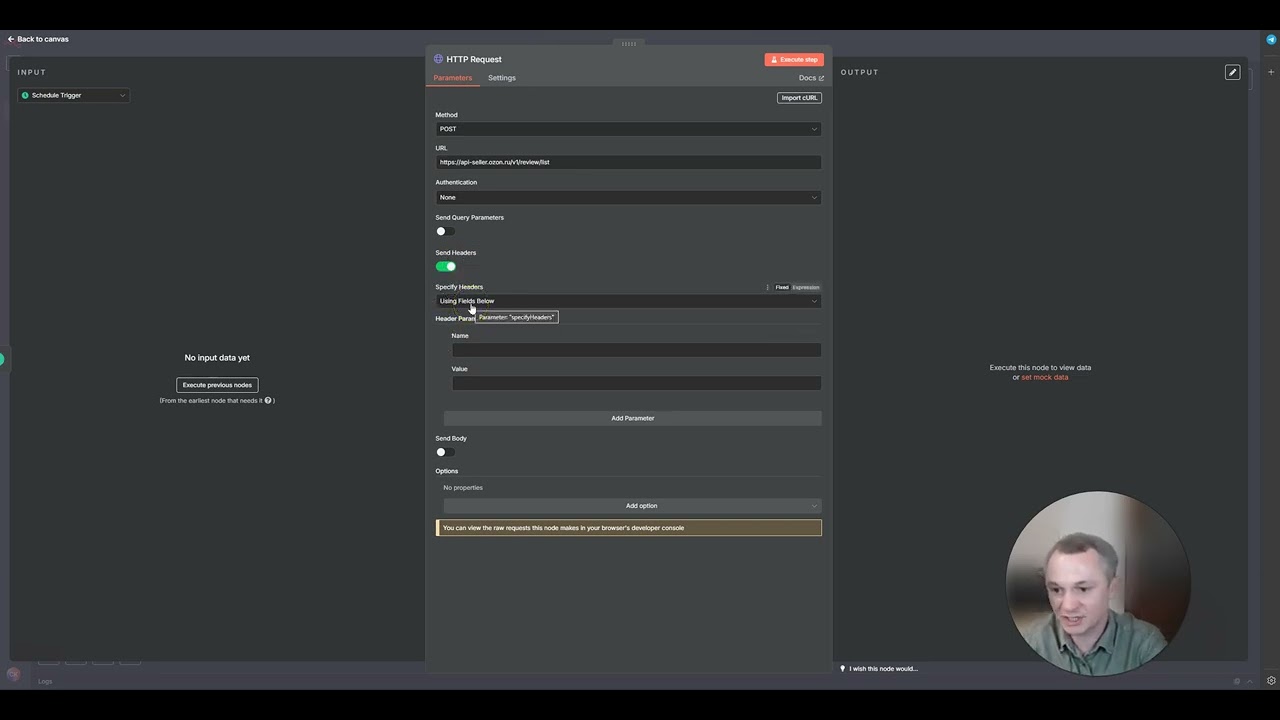Switch to the Parameters tab
This screenshot has width=1280, height=720.
coord(452,78)
